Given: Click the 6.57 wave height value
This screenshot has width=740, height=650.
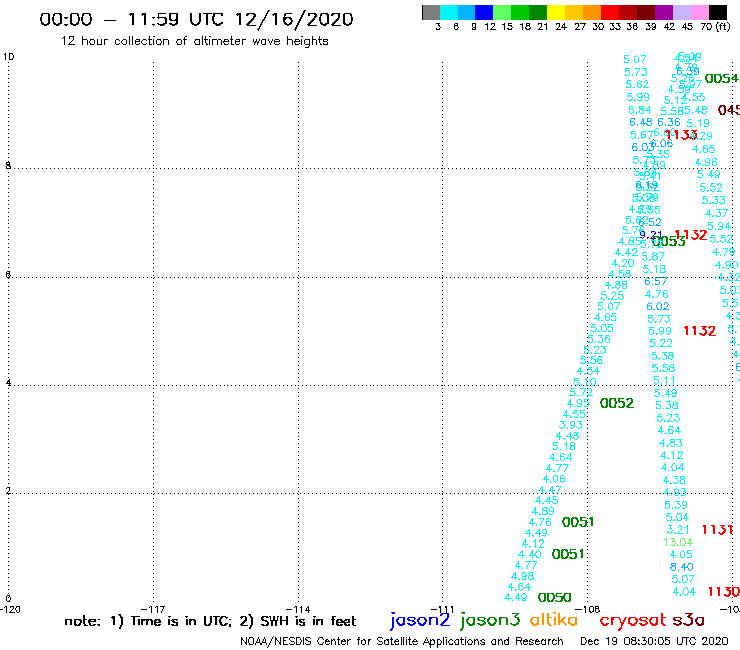Looking at the screenshot, I should [656, 281].
